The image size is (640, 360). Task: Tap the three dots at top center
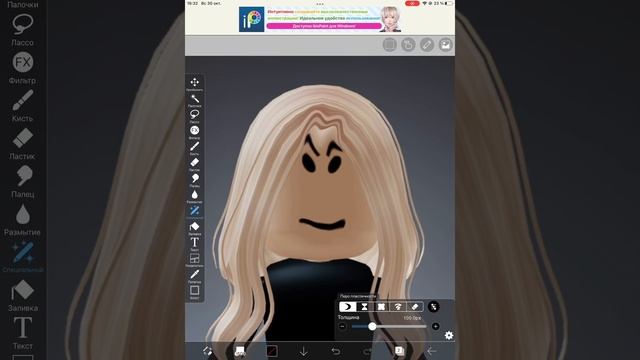tap(320, 4)
